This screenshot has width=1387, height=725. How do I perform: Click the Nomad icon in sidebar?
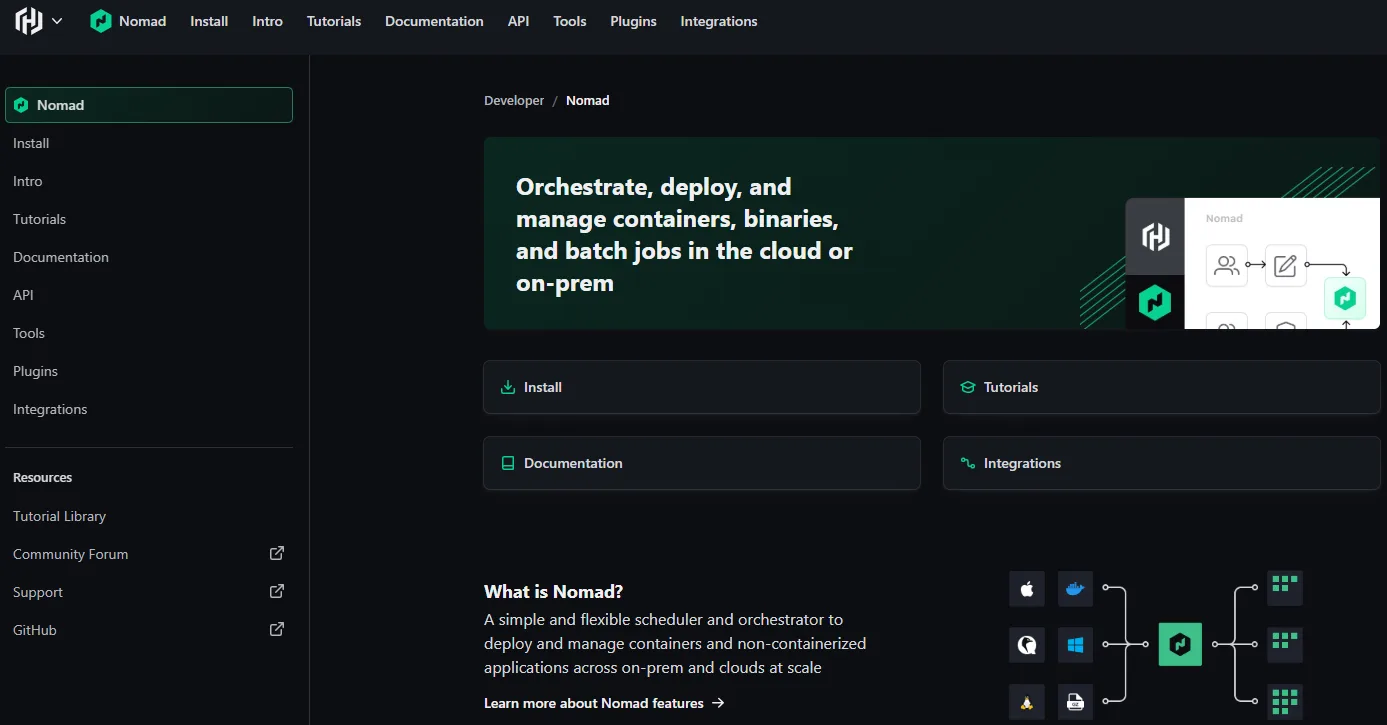point(21,105)
